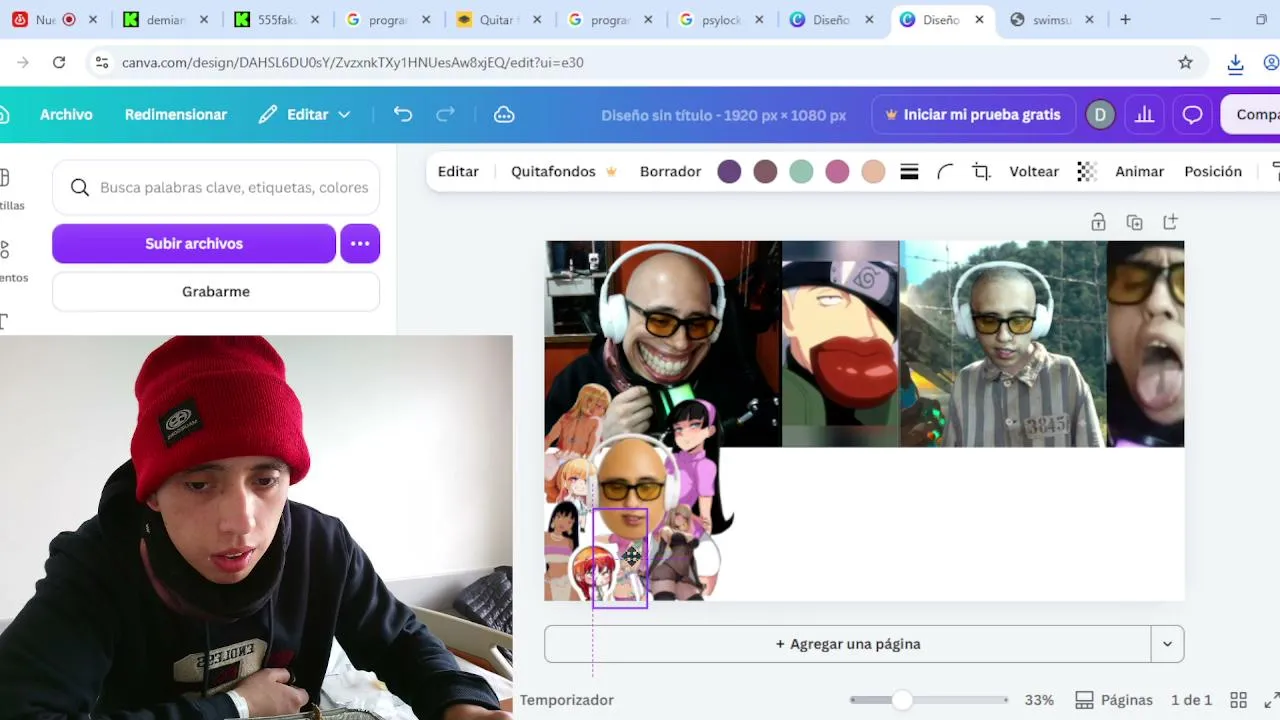The width and height of the screenshot is (1280, 720).
Task: Click the Subir archivos button
Action: coord(194,244)
